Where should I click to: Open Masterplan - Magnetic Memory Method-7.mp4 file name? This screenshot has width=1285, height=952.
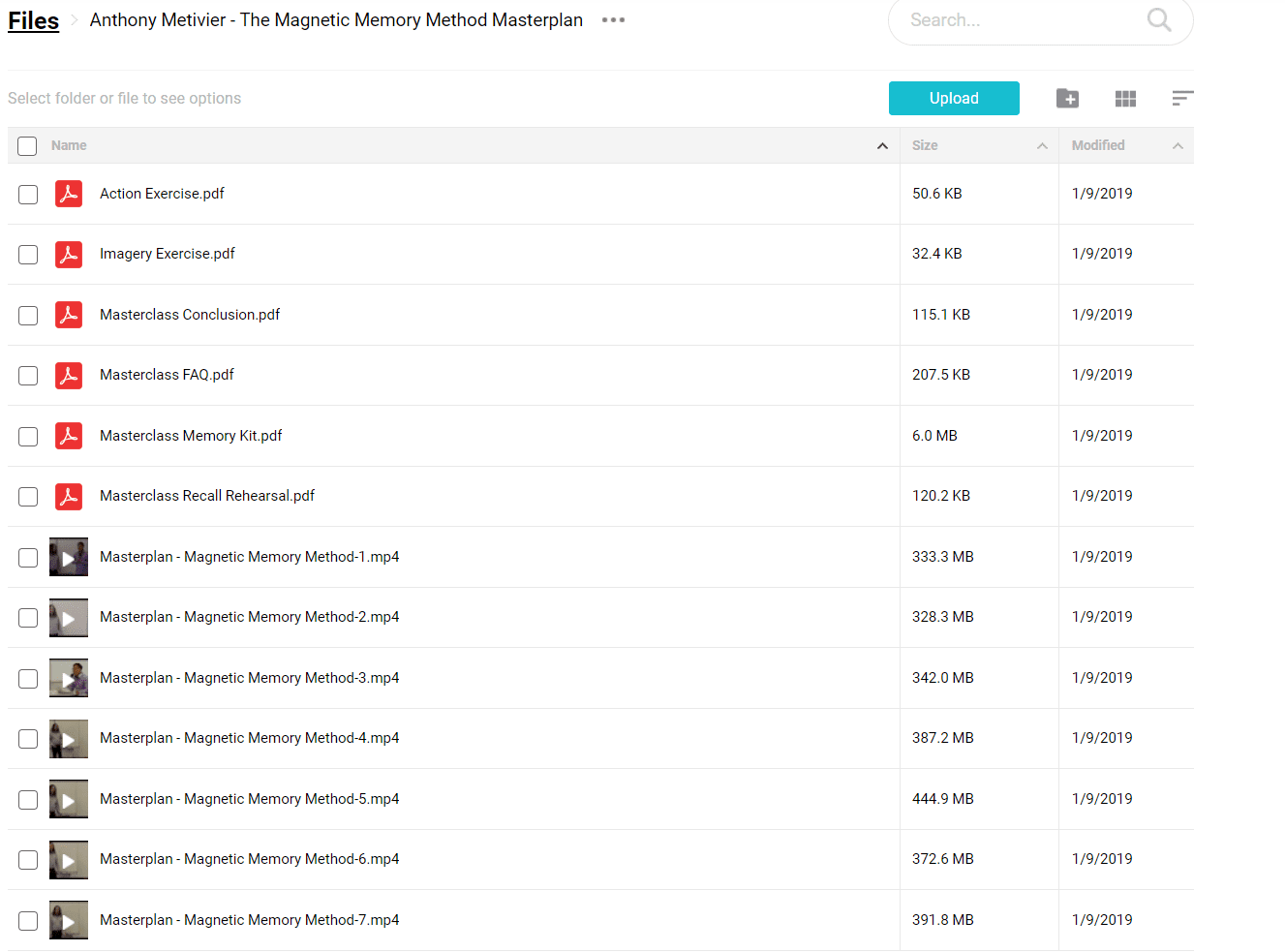[250, 920]
